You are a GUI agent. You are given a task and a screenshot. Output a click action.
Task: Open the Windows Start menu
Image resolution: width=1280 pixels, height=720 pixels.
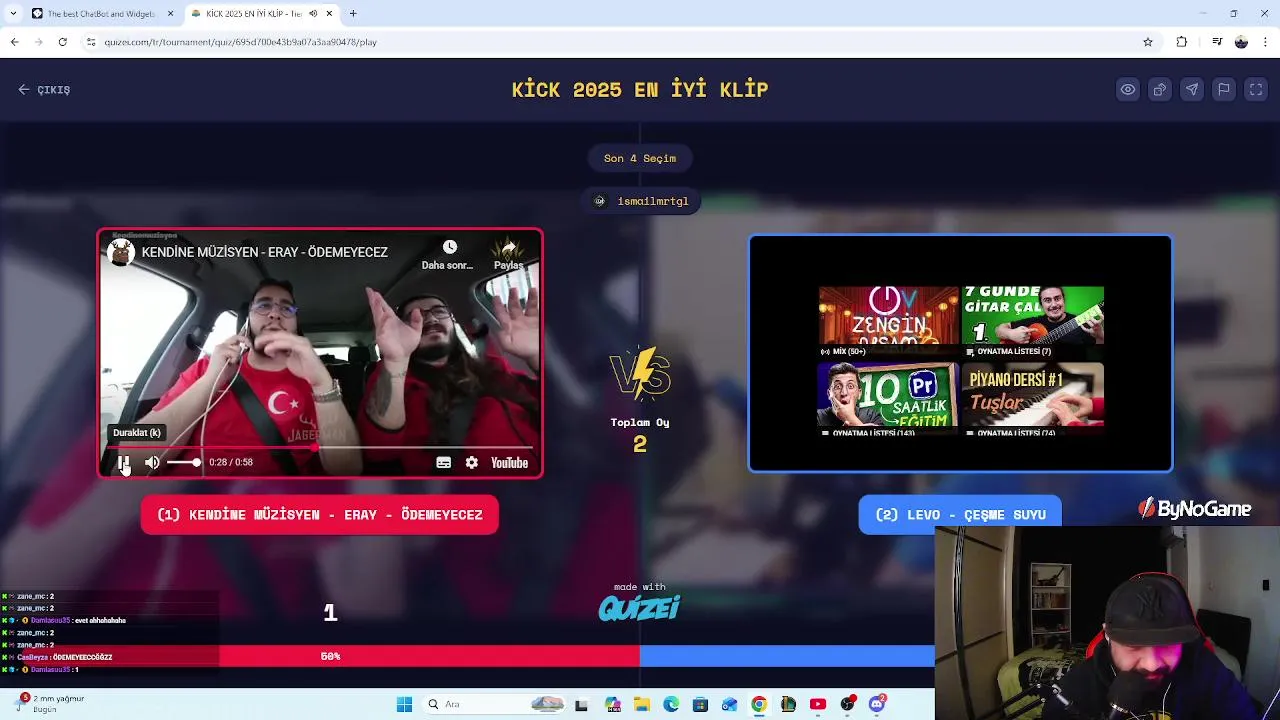pyautogui.click(x=404, y=704)
